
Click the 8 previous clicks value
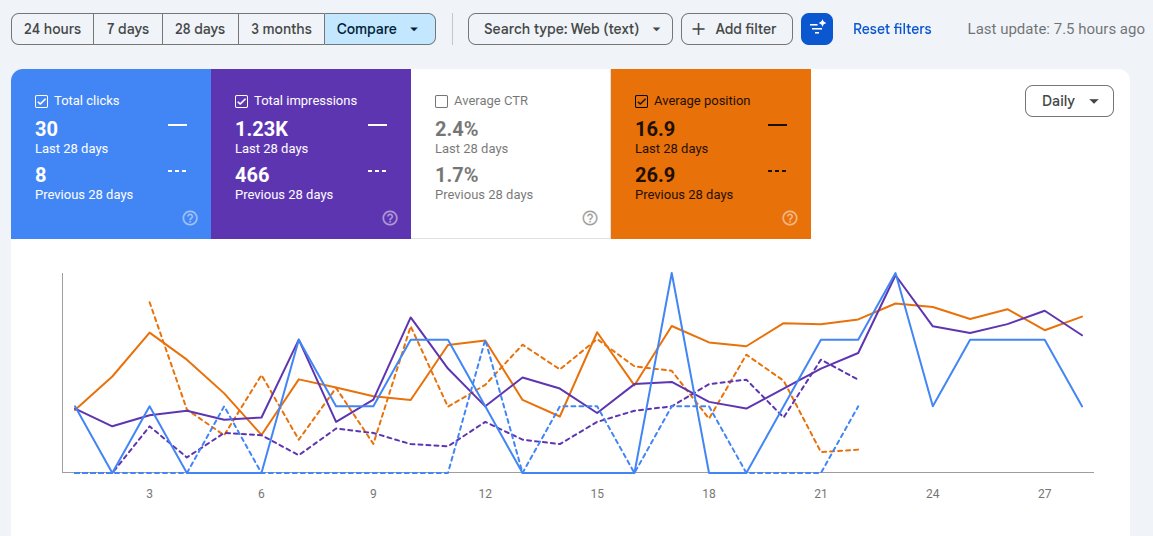coord(40,175)
